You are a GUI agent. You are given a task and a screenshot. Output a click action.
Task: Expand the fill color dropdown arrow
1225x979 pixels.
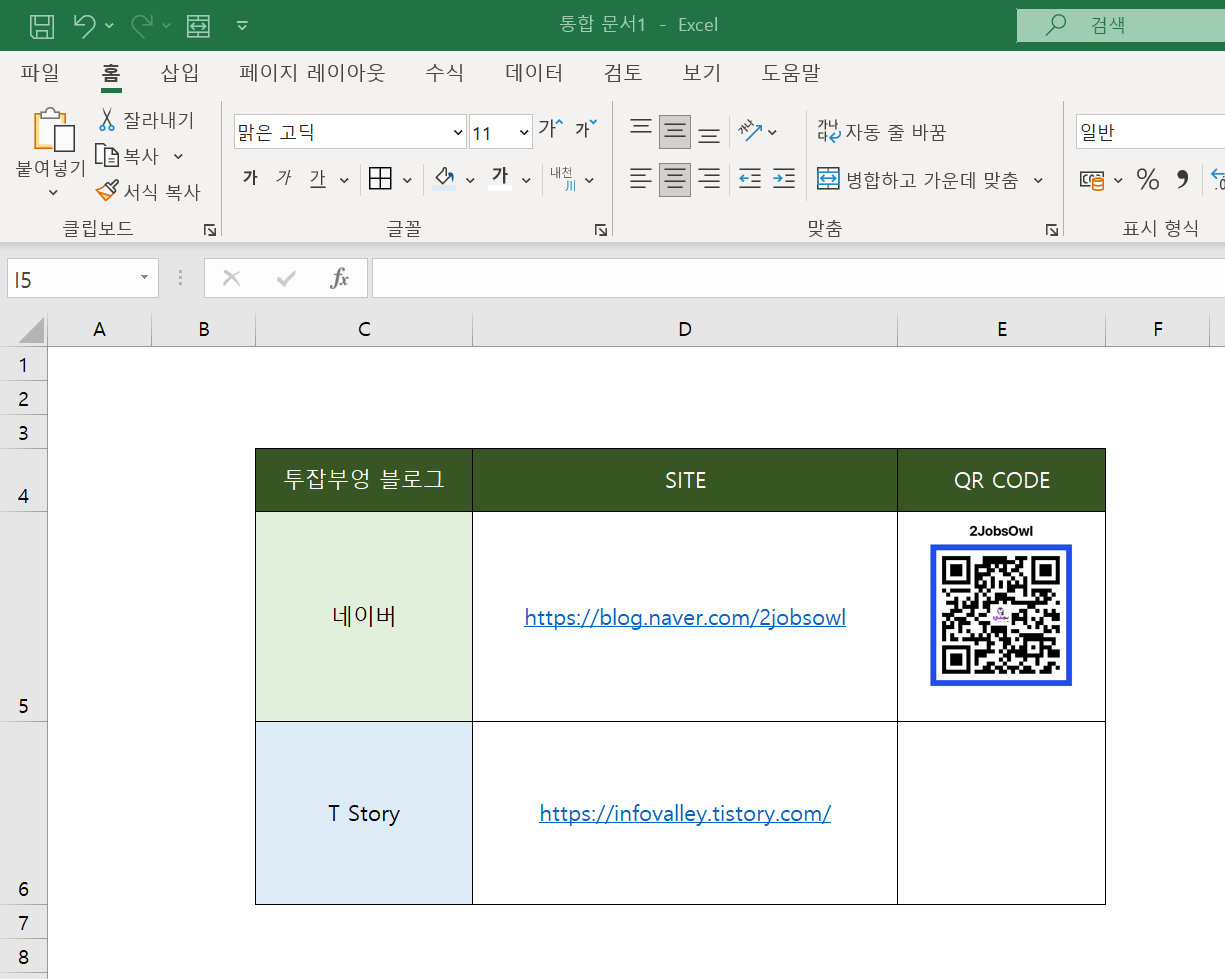pos(470,180)
